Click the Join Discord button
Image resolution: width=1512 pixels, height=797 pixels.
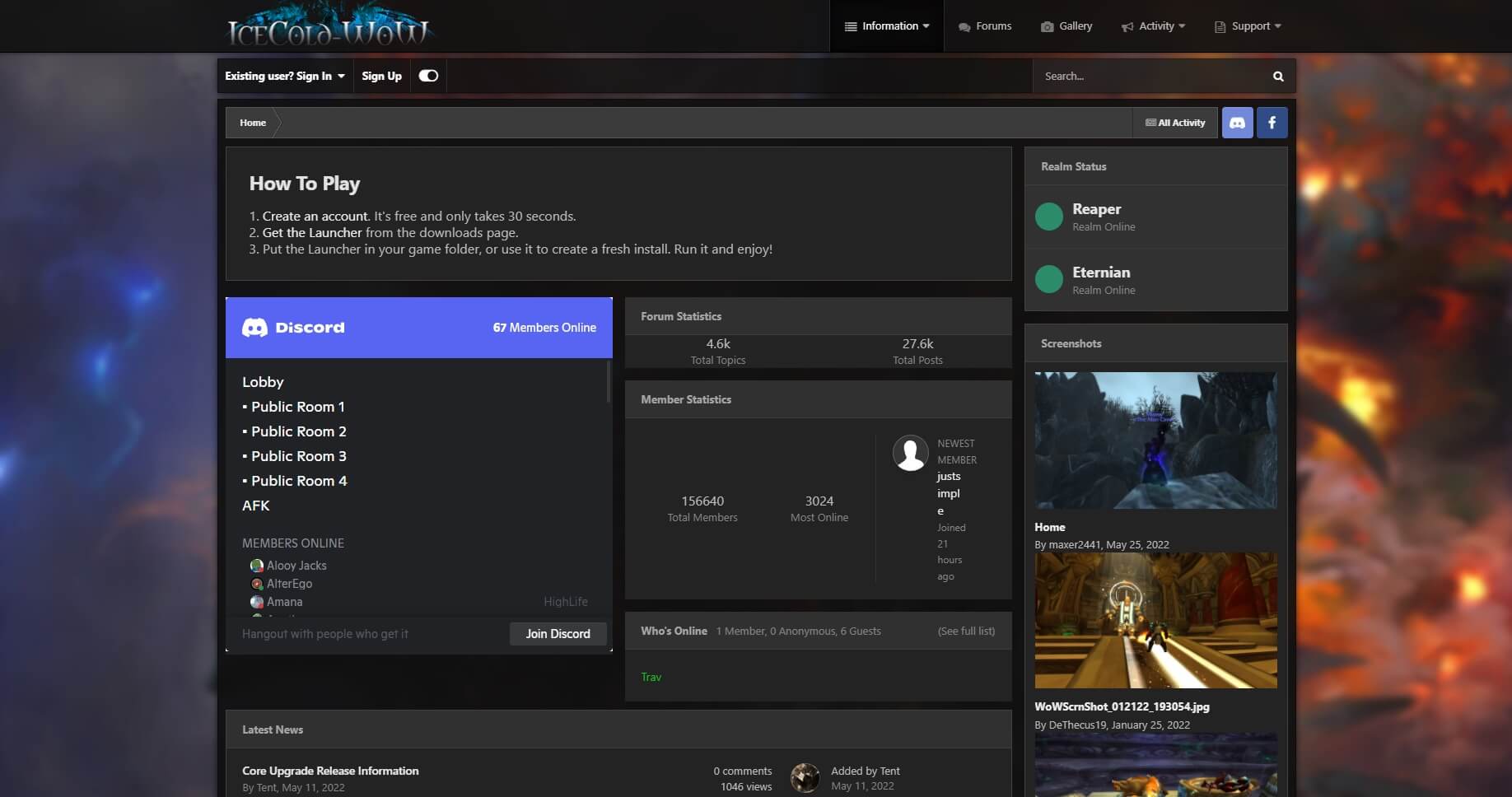click(x=558, y=634)
